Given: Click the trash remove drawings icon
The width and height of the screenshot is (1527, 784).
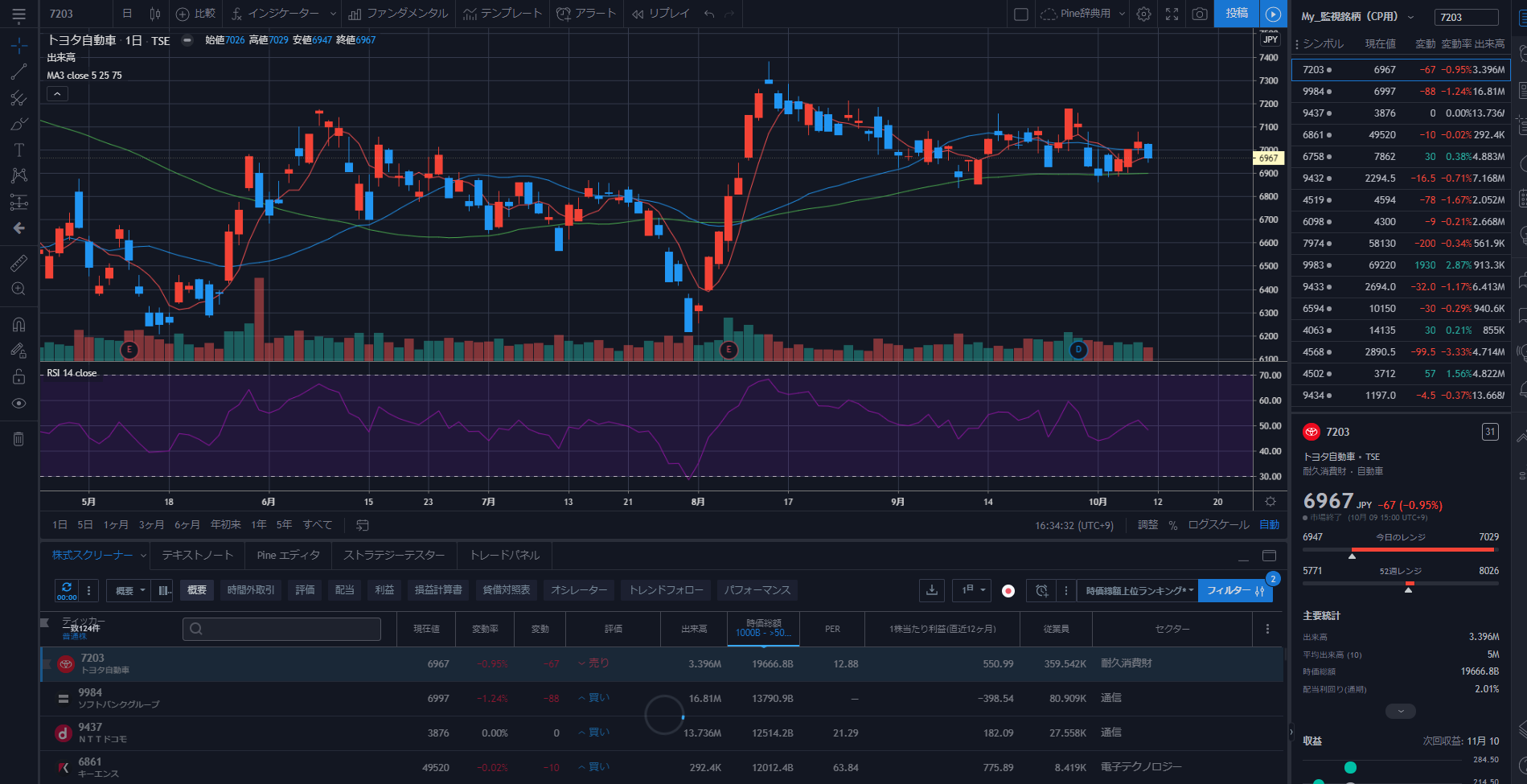Looking at the screenshot, I should pos(18,439).
